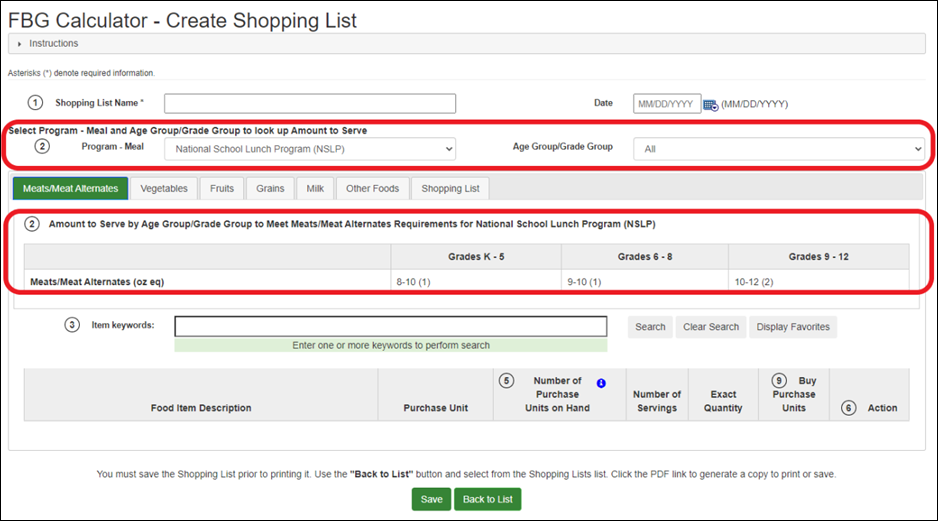Viewport: 938px width, 521px height.
Task: View the Shopping List tab
Action: click(x=450, y=188)
